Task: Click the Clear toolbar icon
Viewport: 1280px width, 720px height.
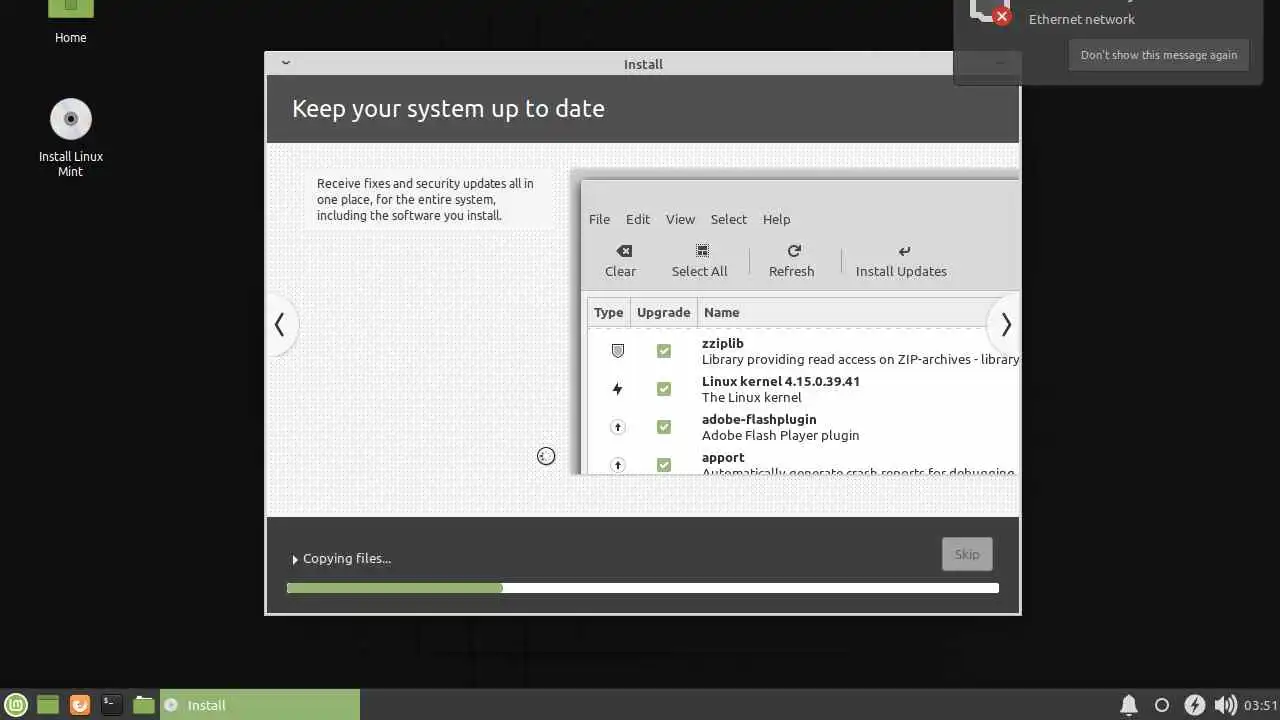Action: pos(624,251)
